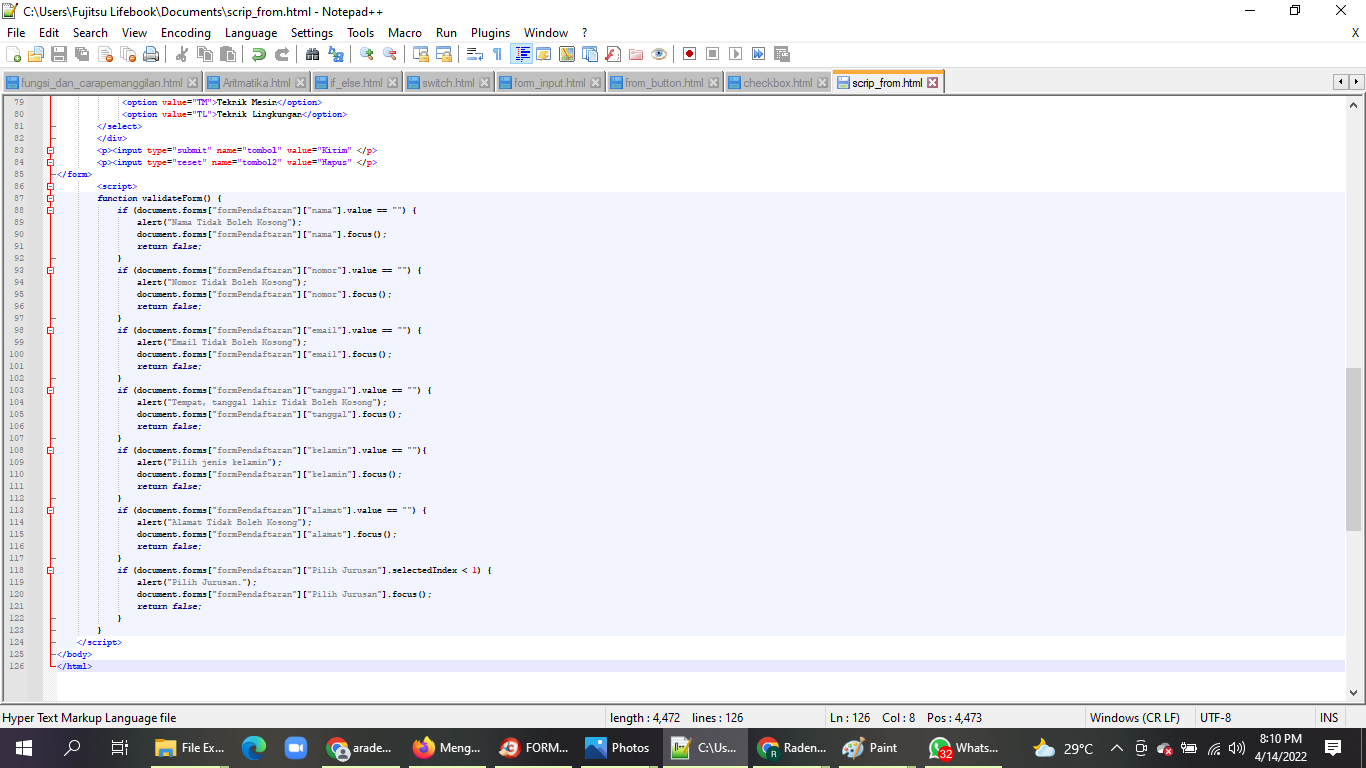The height and width of the screenshot is (768, 1366).
Task: Undo the last edit via toolbar
Action: pyautogui.click(x=259, y=54)
